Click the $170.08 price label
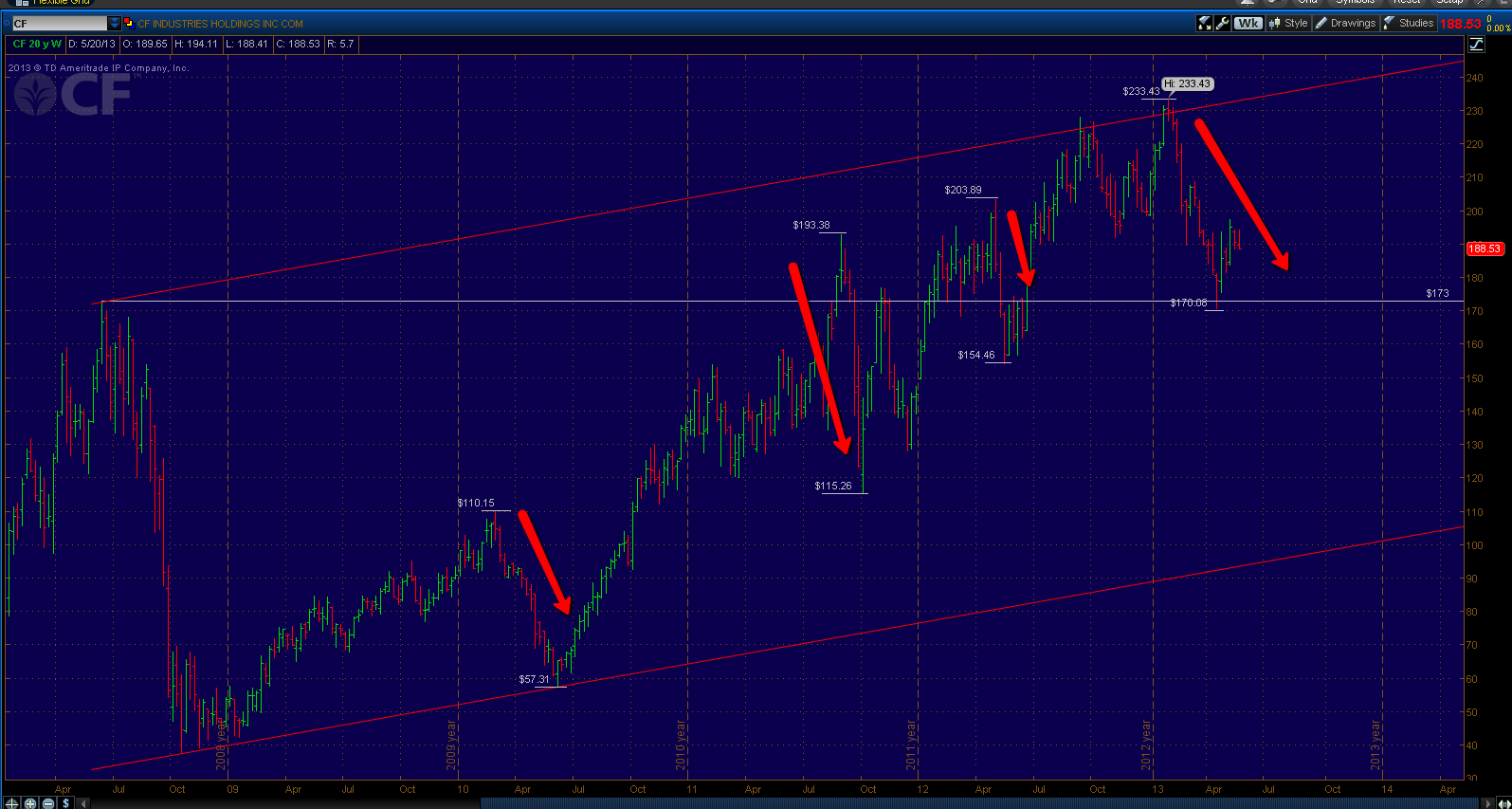The width and height of the screenshot is (1512, 809). (x=1189, y=303)
